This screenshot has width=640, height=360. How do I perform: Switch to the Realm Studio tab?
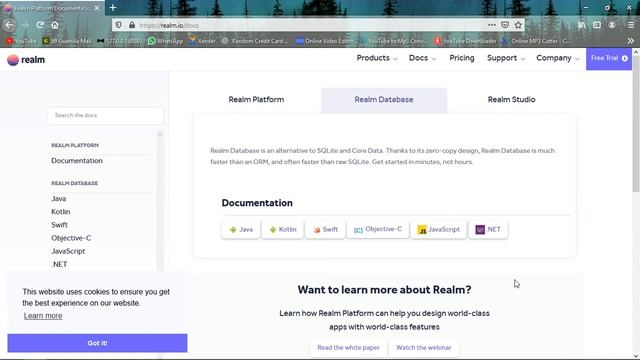(511, 100)
